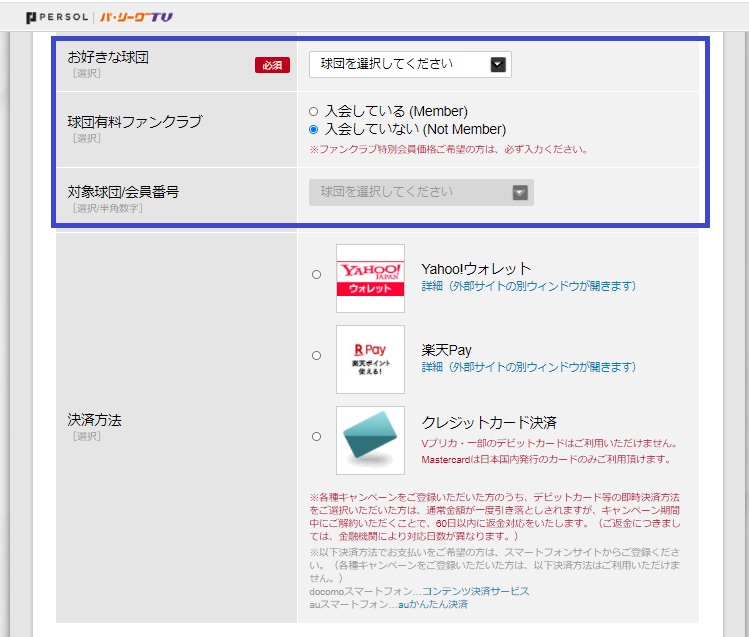Choose Yahoo!ウォレット payment radio button

pyautogui.click(x=316, y=274)
